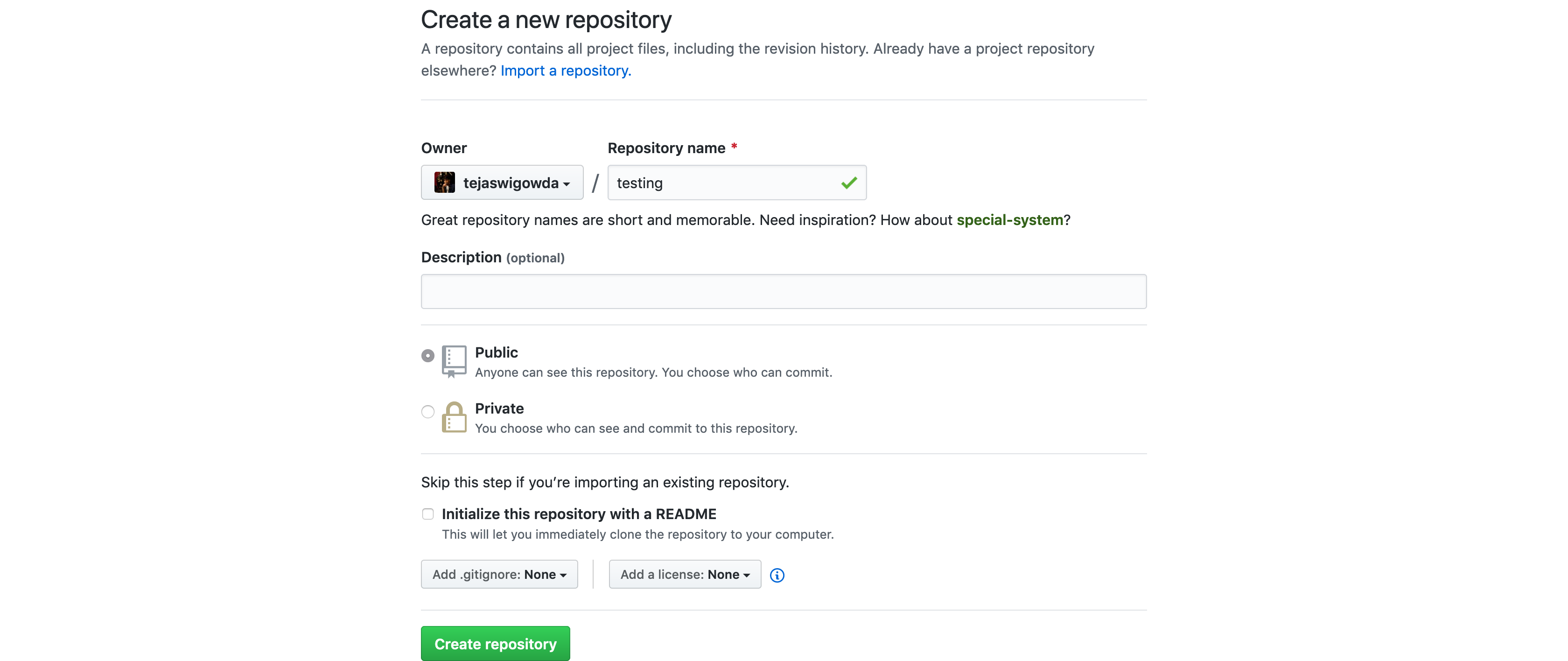
Task: Open the Add a license dropdown
Action: pos(685,574)
